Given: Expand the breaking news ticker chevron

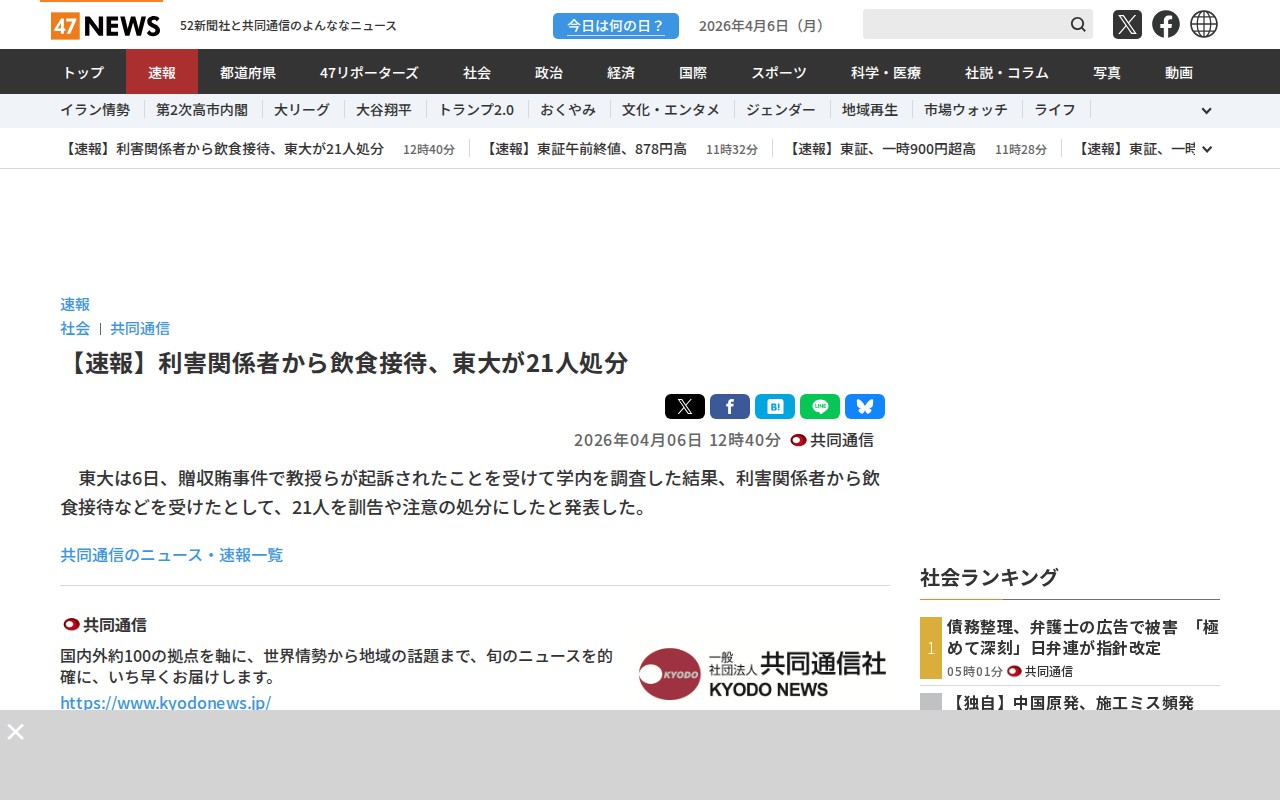Looking at the screenshot, I should click(x=1207, y=149).
